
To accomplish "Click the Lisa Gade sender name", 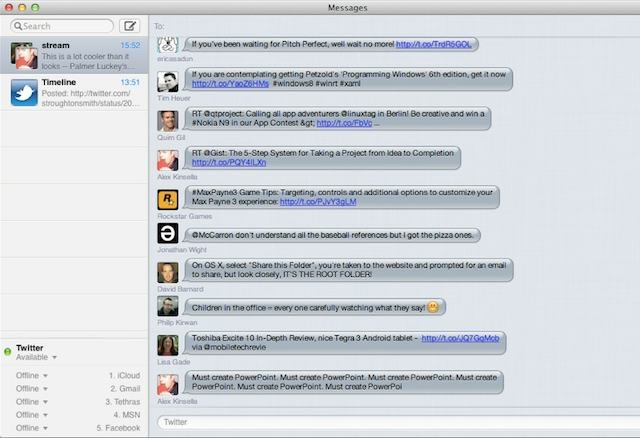I will (x=173, y=362).
